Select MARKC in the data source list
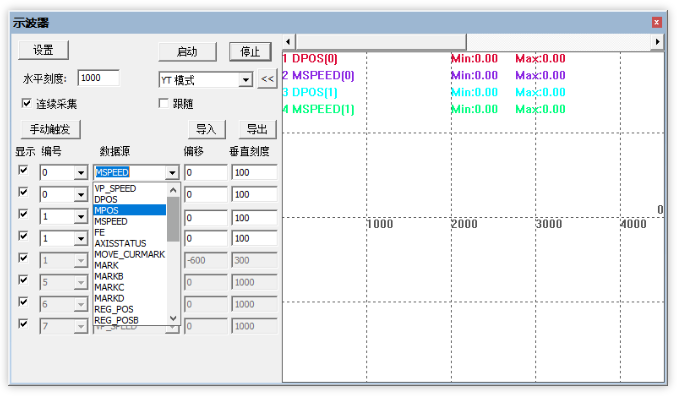 pyautogui.click(x=130, y=287)
